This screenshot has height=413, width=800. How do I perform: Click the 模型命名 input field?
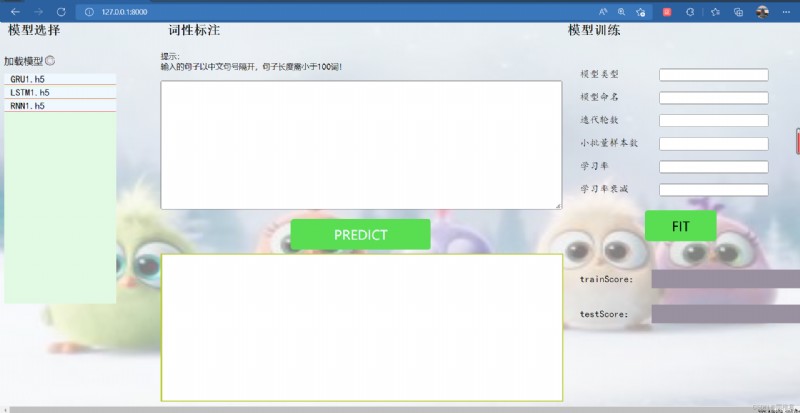(714, 98)
